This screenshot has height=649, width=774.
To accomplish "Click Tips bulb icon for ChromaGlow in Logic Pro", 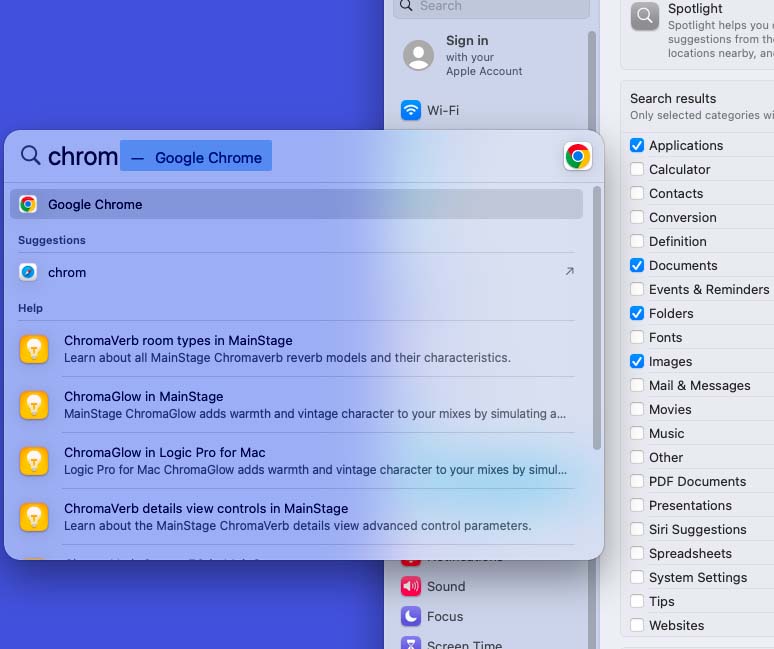I will point(34,461).
